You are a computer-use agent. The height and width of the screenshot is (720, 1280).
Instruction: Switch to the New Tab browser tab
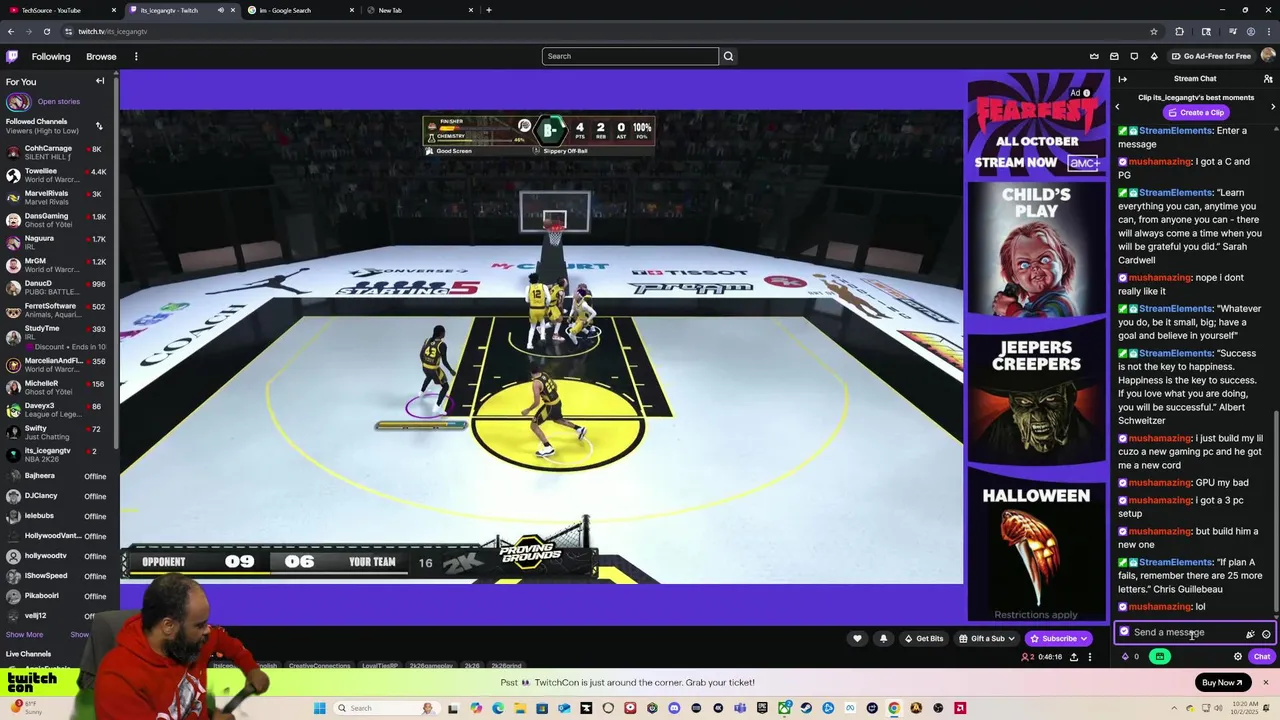click(x=418, y=10)
